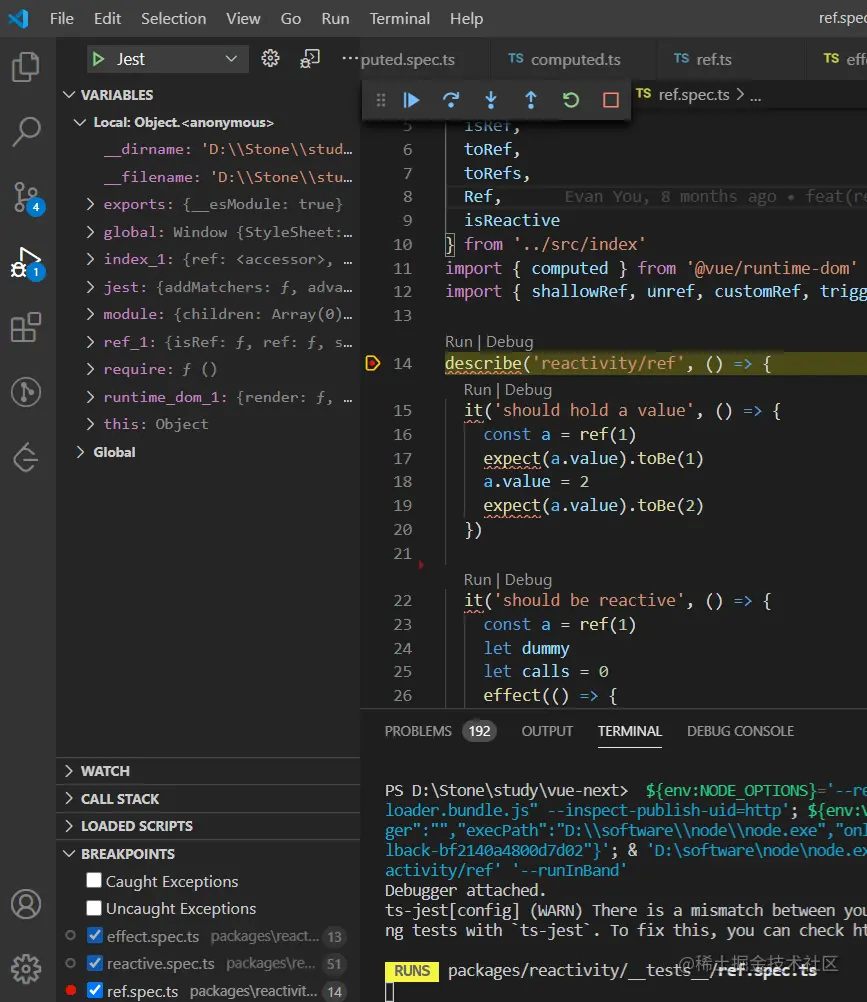Expand the CALL STACK section
Image resolution: width=867 pixels, height=1002 pixels.
click(x=120, y=799)
